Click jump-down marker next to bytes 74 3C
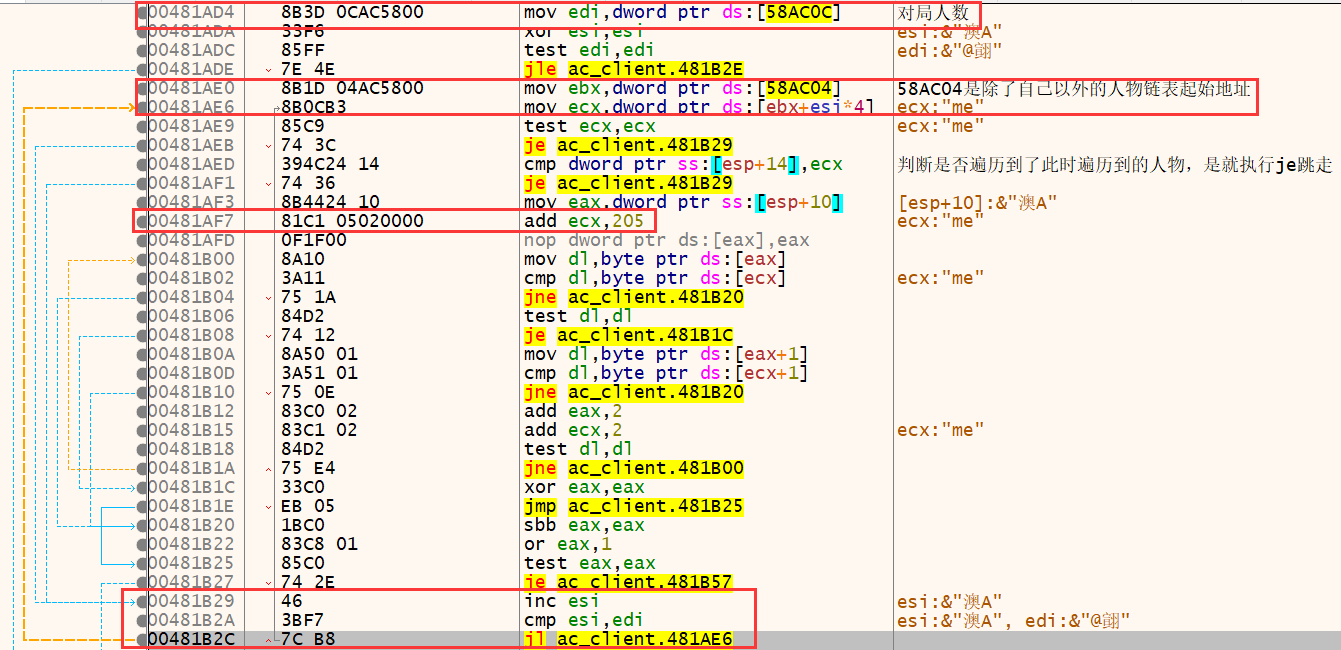Screen dimensions: 1341x650 [x=268, y=145]
